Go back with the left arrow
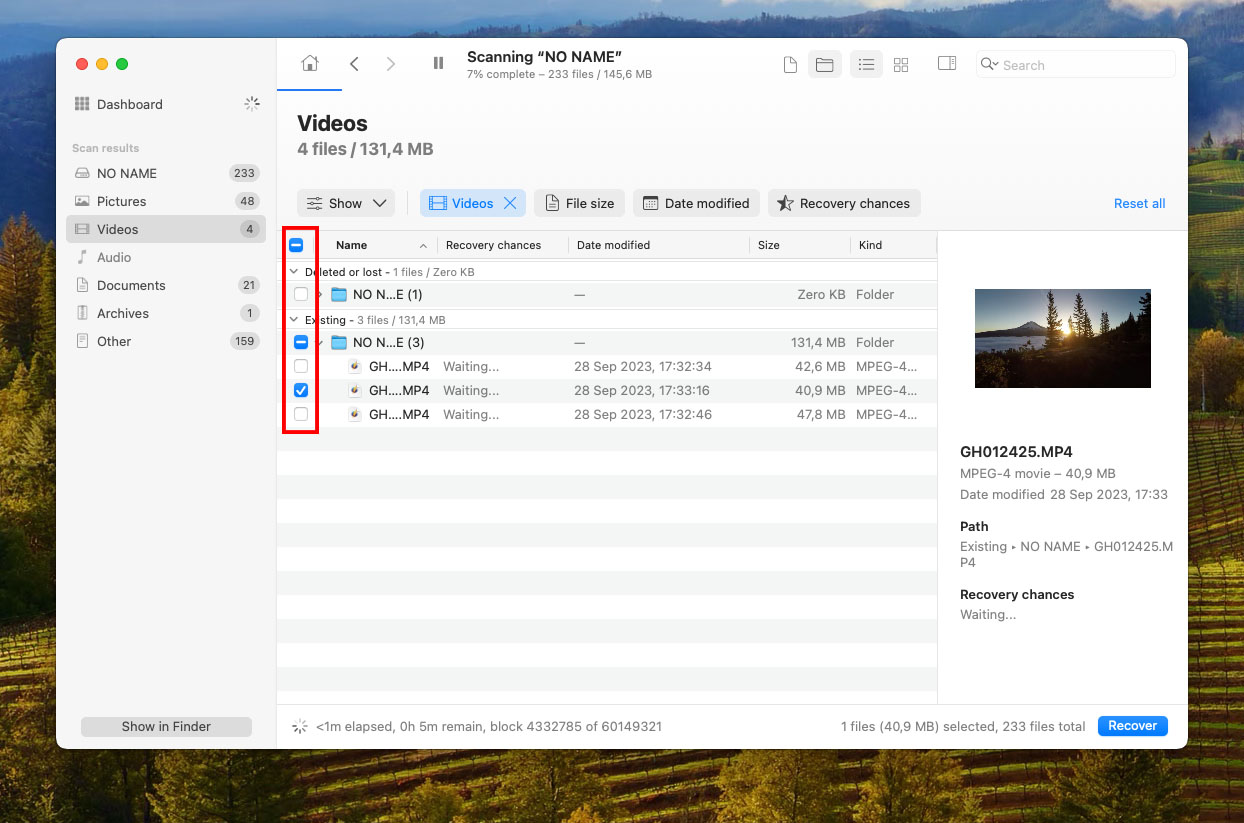 [x=354, y=64]
